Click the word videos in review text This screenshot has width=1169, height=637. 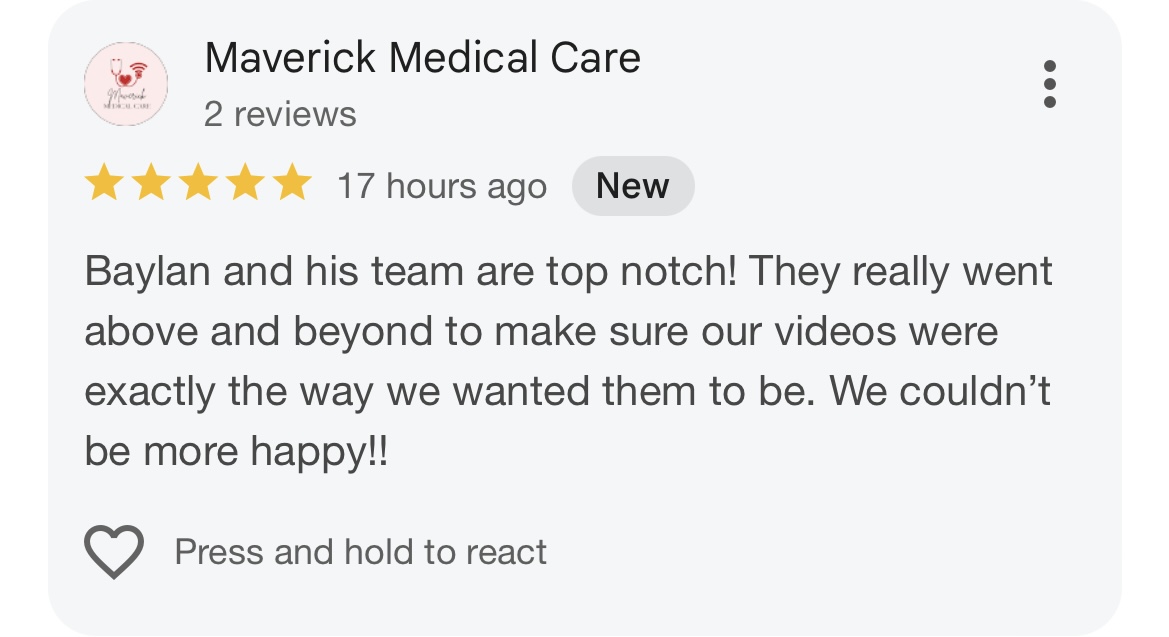pyautogui.click(x=835, y=331)
